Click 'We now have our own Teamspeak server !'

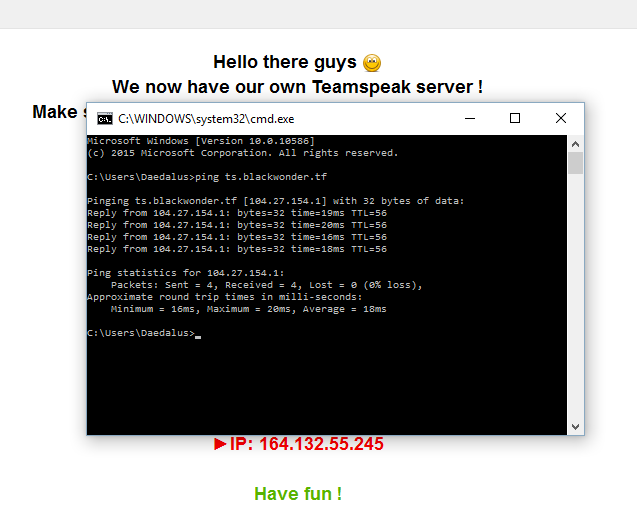coord(297,87)
